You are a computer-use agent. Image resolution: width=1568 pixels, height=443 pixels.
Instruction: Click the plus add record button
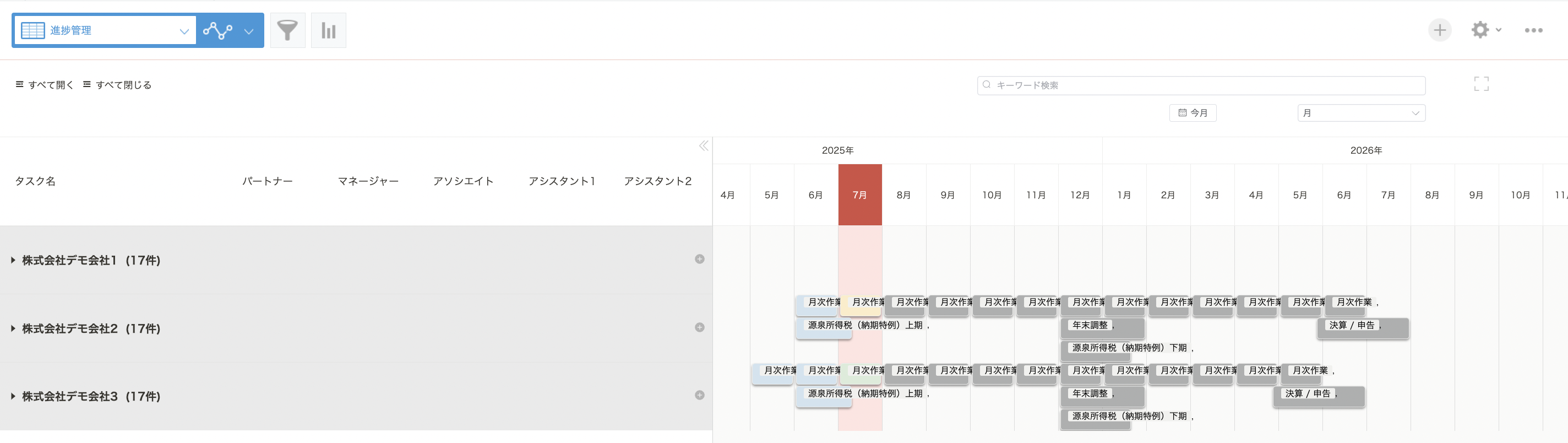pyautogui.click(x=1440, y=30)
